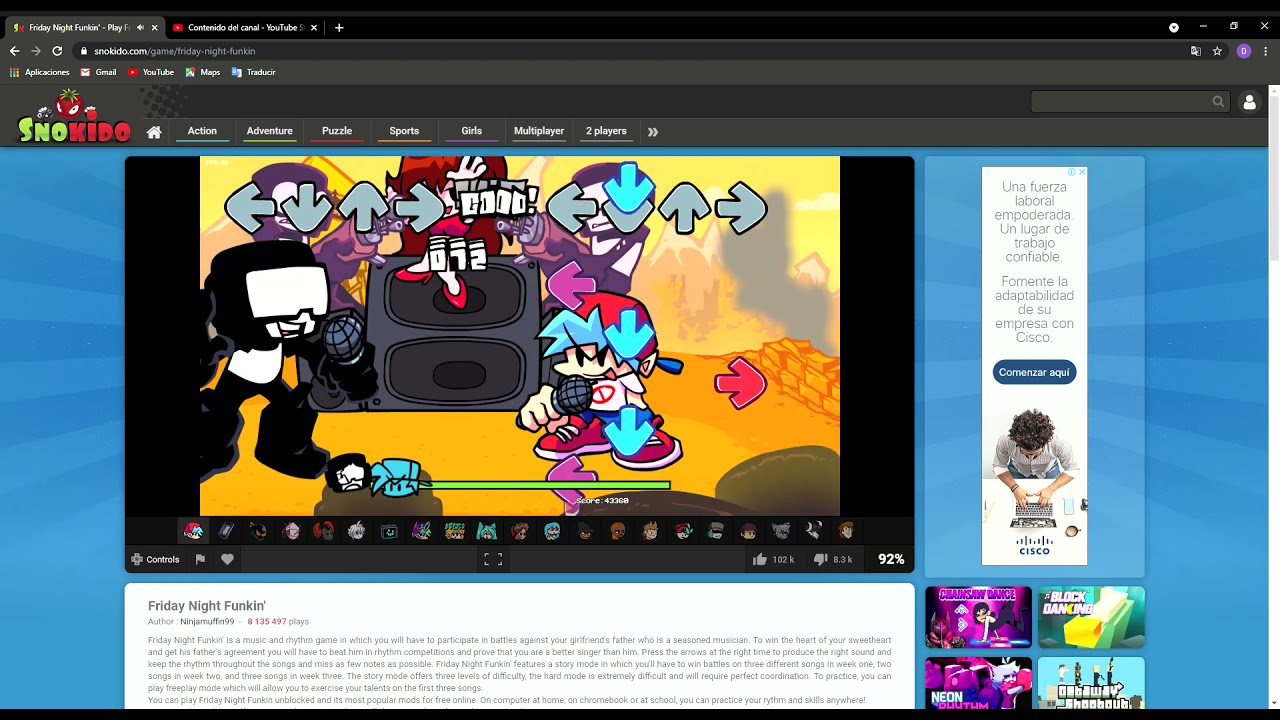
Task: Select the purple phone mod icon
Action: [x=226, y=531]
